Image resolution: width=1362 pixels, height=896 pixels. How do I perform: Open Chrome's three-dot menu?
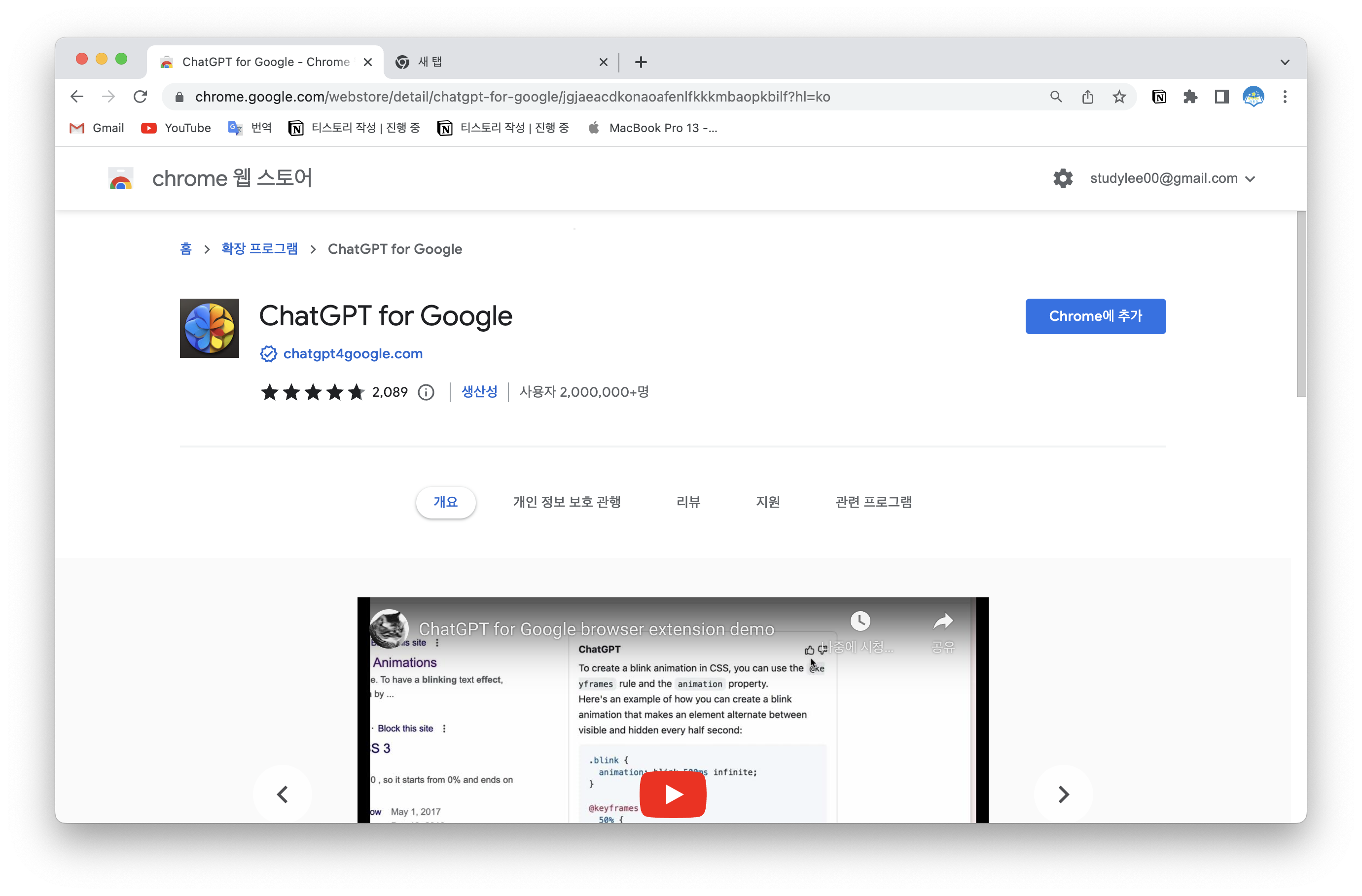(x=1285, y=97)
